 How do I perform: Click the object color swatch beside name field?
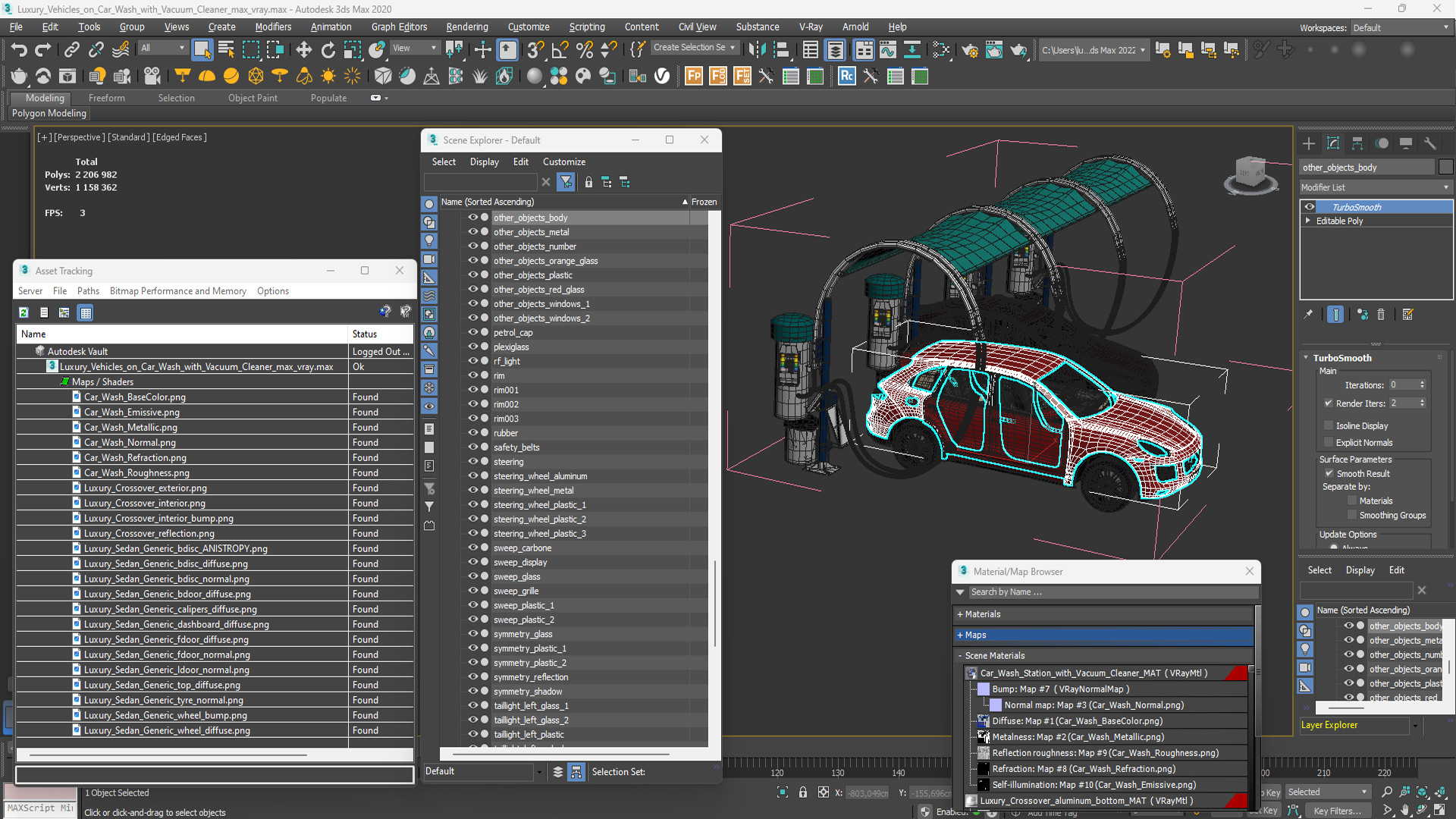click(1445, 167)
